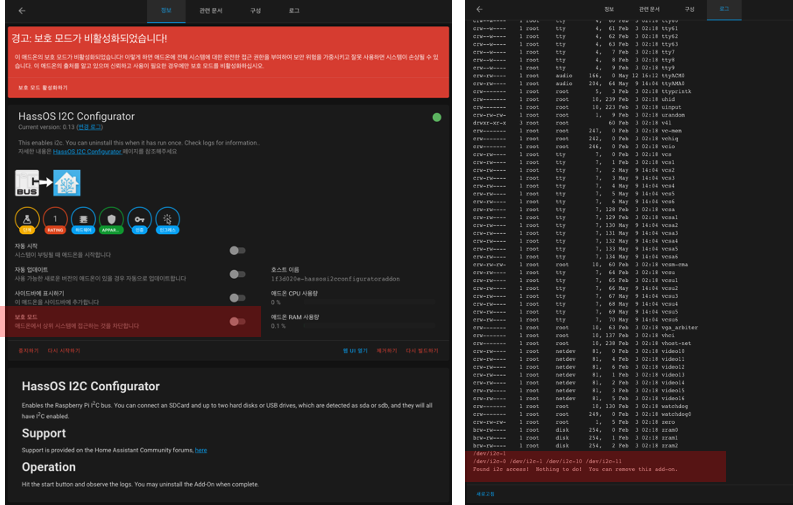Click the vcsm-cma log line
This screenshot has width=793, height=505.
point(580,264)
